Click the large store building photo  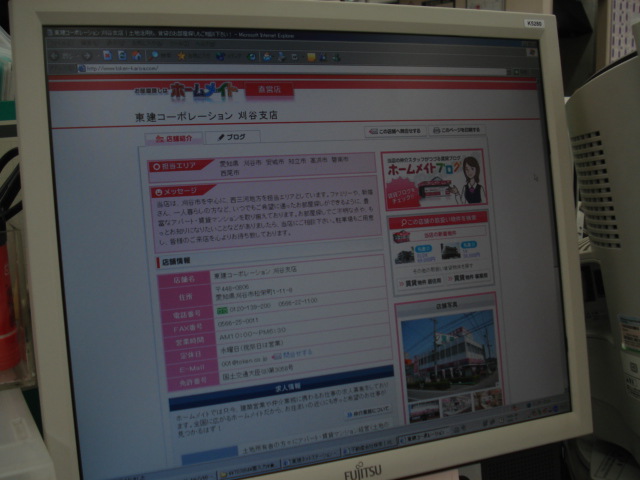click(450, 355)
